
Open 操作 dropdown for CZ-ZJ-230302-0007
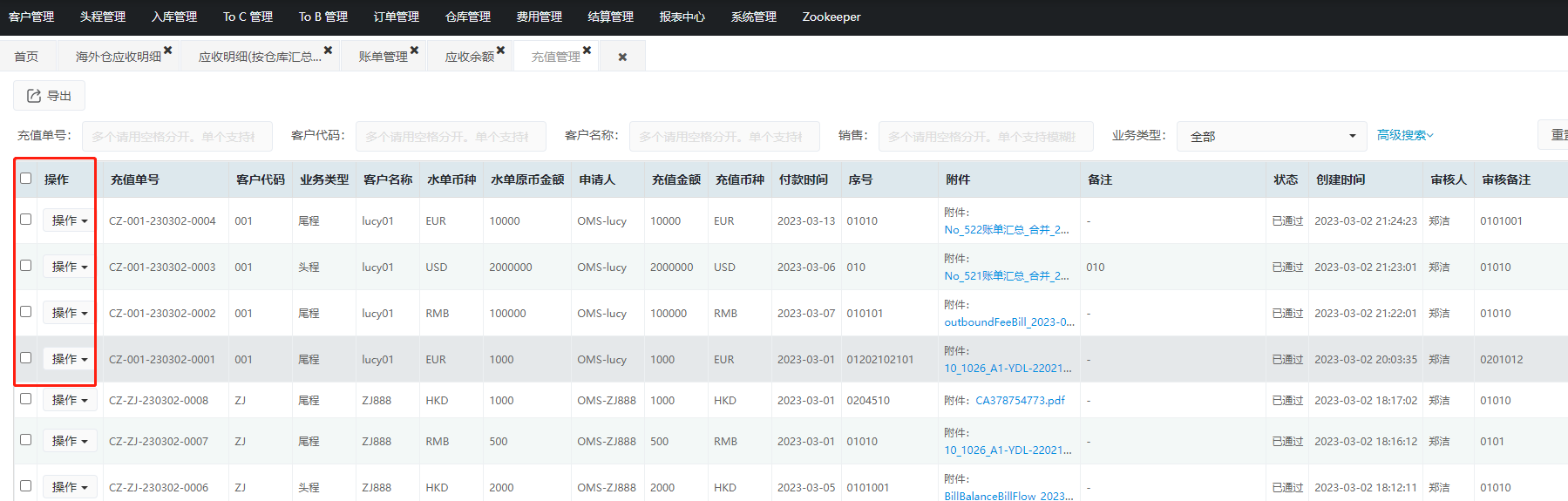tap(70, 441)
